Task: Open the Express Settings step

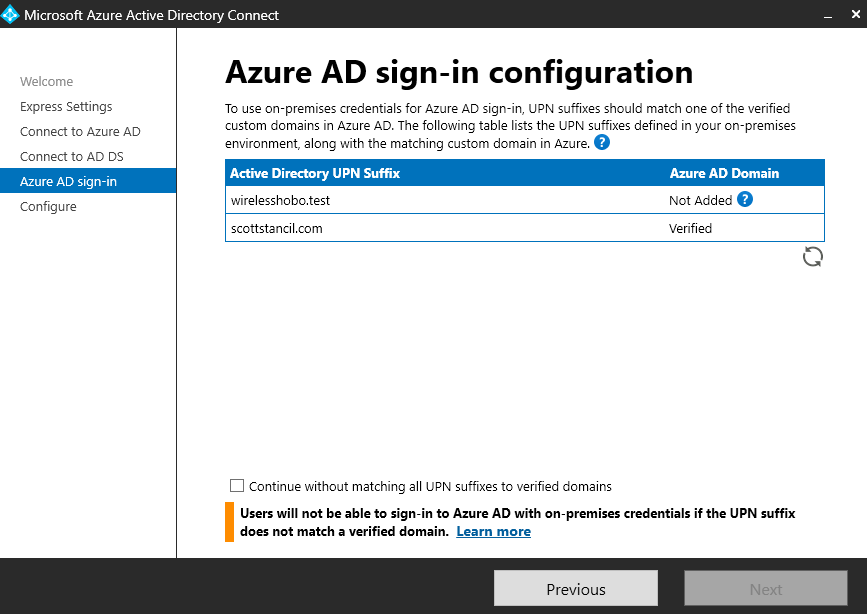Action: tap(66, 107)
